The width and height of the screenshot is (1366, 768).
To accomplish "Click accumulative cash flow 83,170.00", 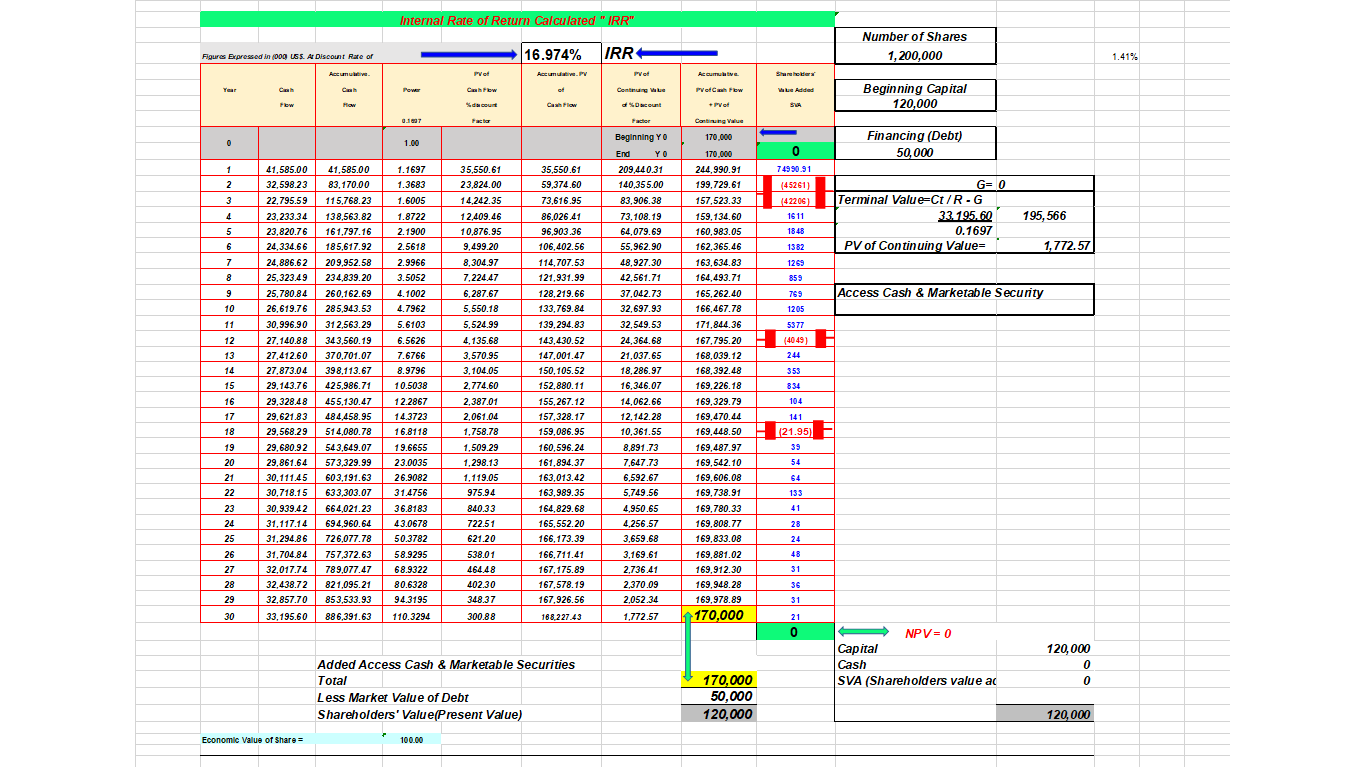I will (x=349, y=185).
